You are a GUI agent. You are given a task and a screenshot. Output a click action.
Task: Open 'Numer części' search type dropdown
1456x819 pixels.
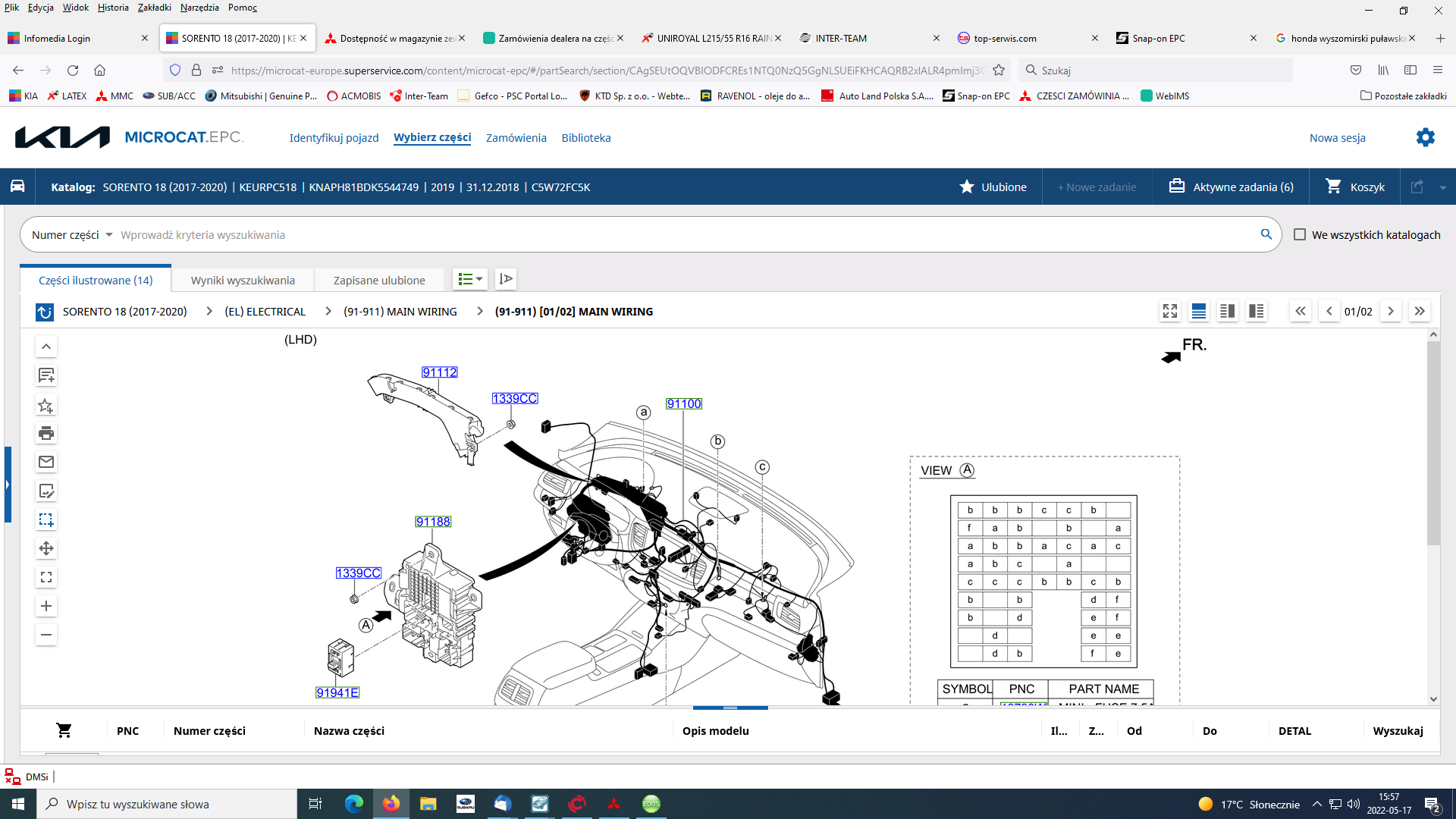[x=72, y=235]
